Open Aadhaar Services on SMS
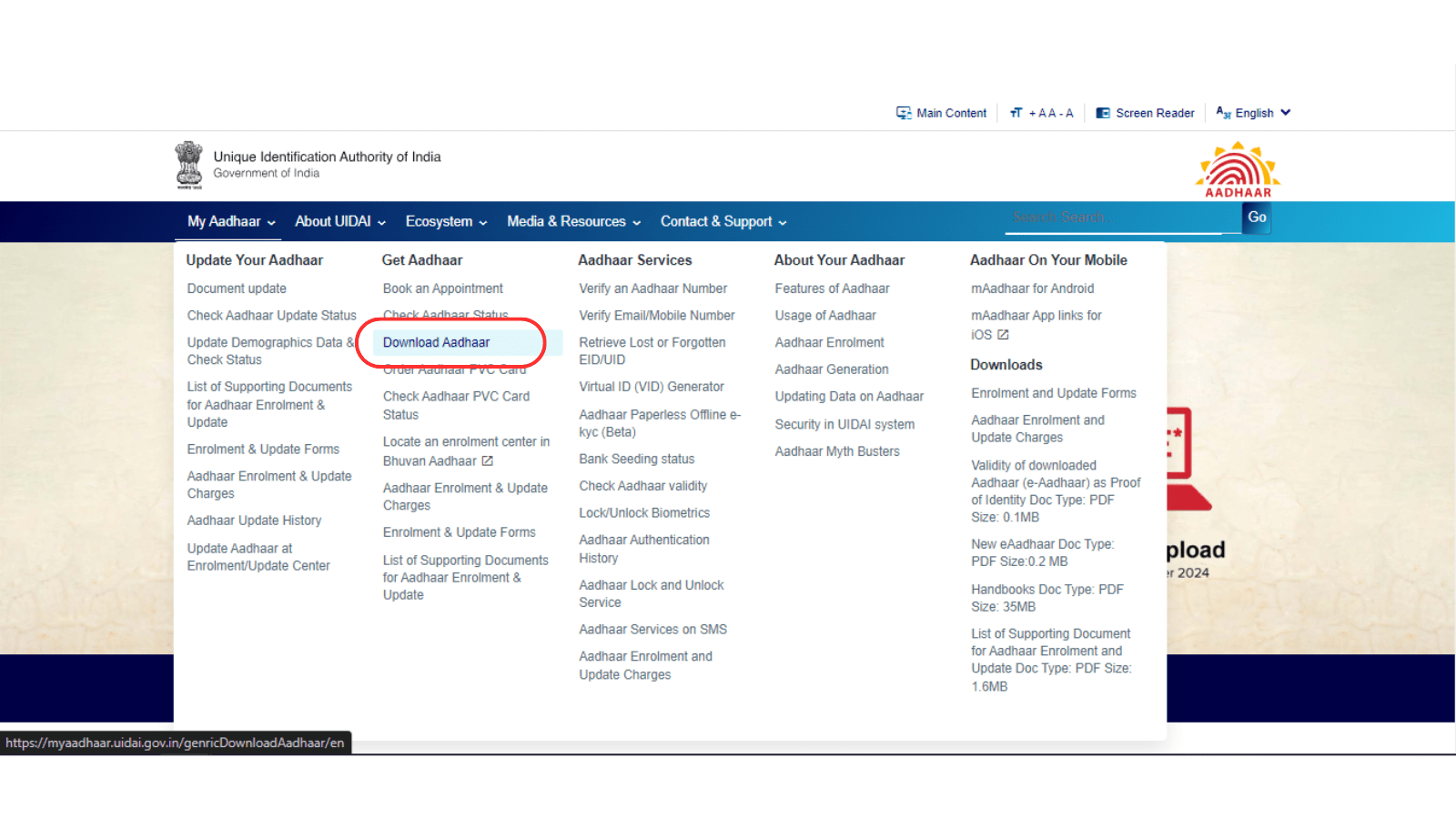This screenshot has height=819, width=1456. click(x=652, y=629)
